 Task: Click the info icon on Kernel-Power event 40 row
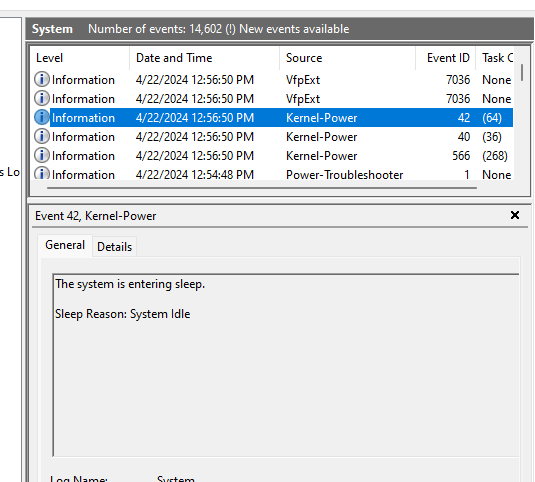coord(42,136)
